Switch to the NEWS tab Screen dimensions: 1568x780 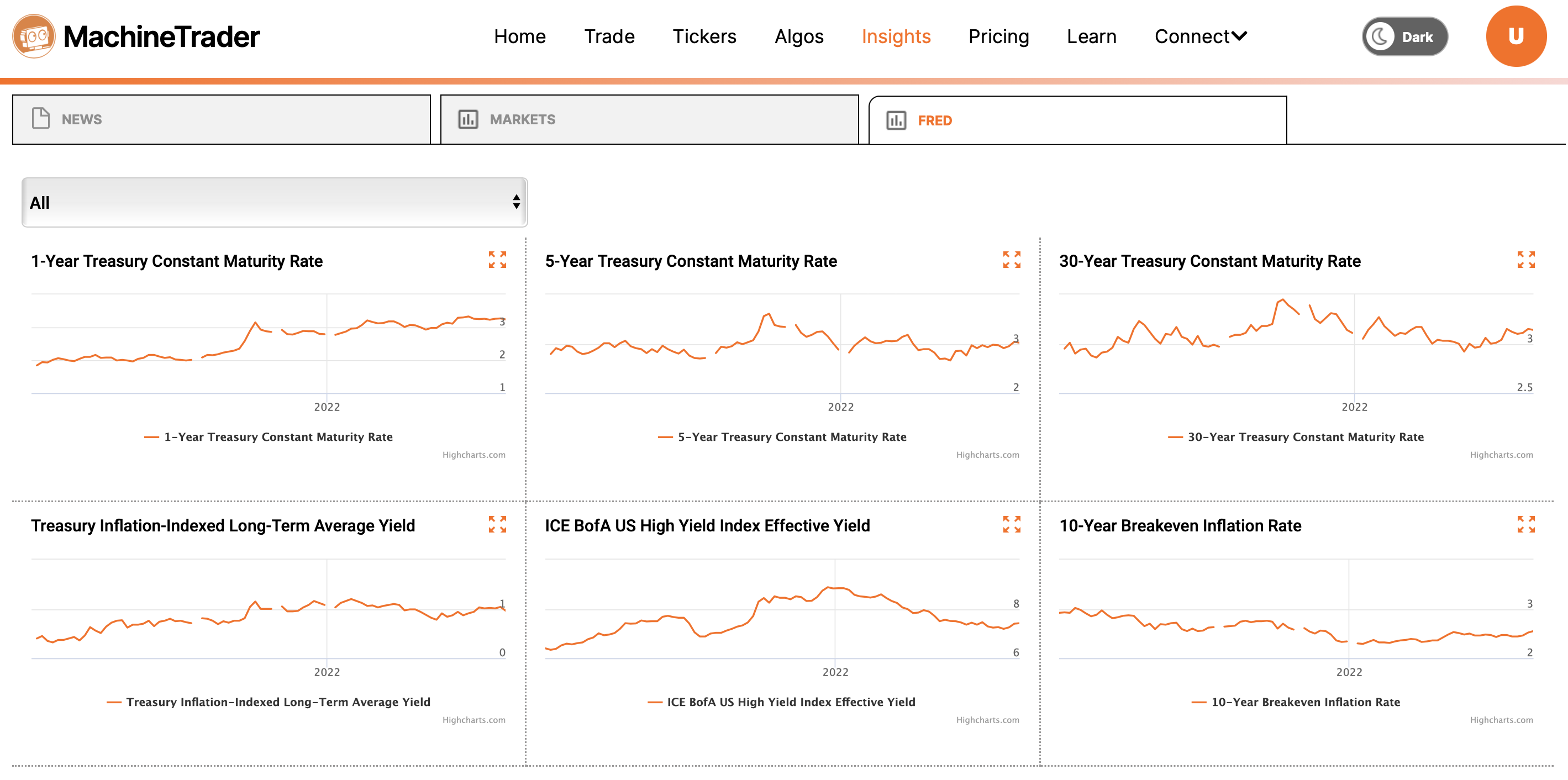click(x=221, y=120)
